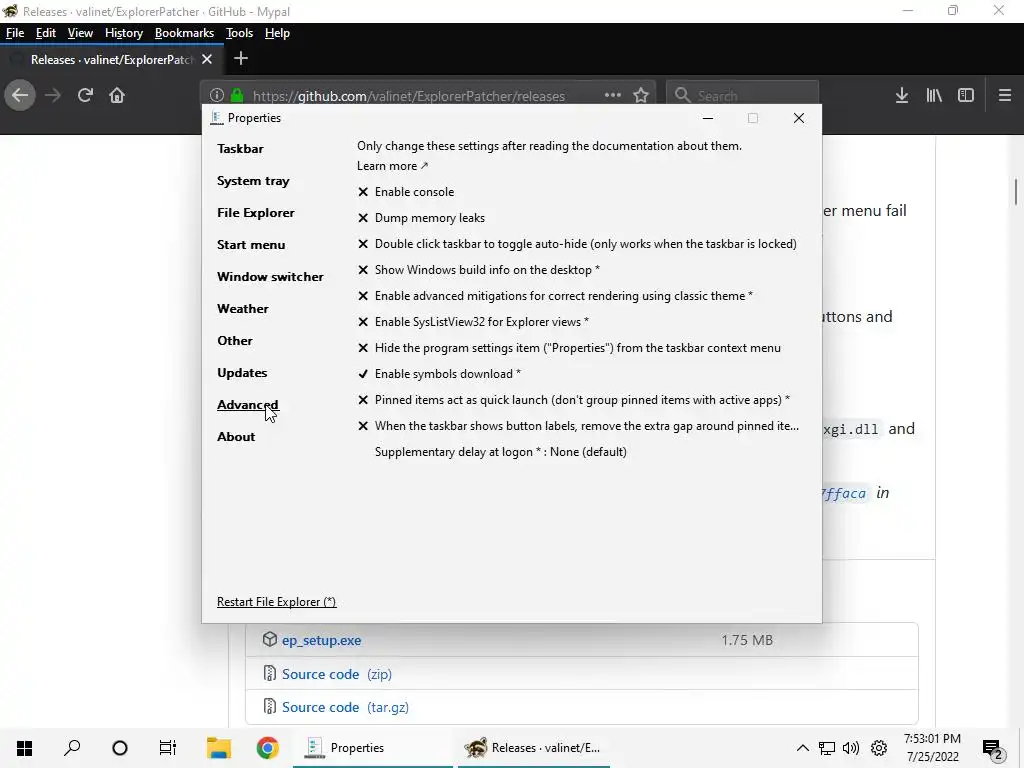
Task: Open Start menu section in Properties
Action: coord(251,245)
